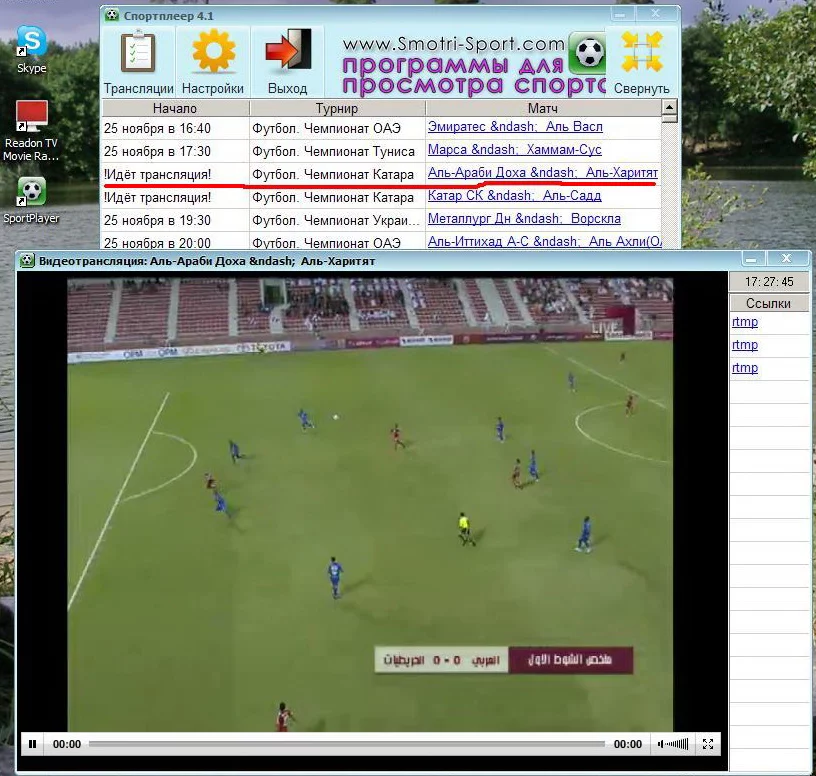Viewport: 816px width, 776px height.
Task: Open Skype desktop shortcut
Action: coord(32,49)
